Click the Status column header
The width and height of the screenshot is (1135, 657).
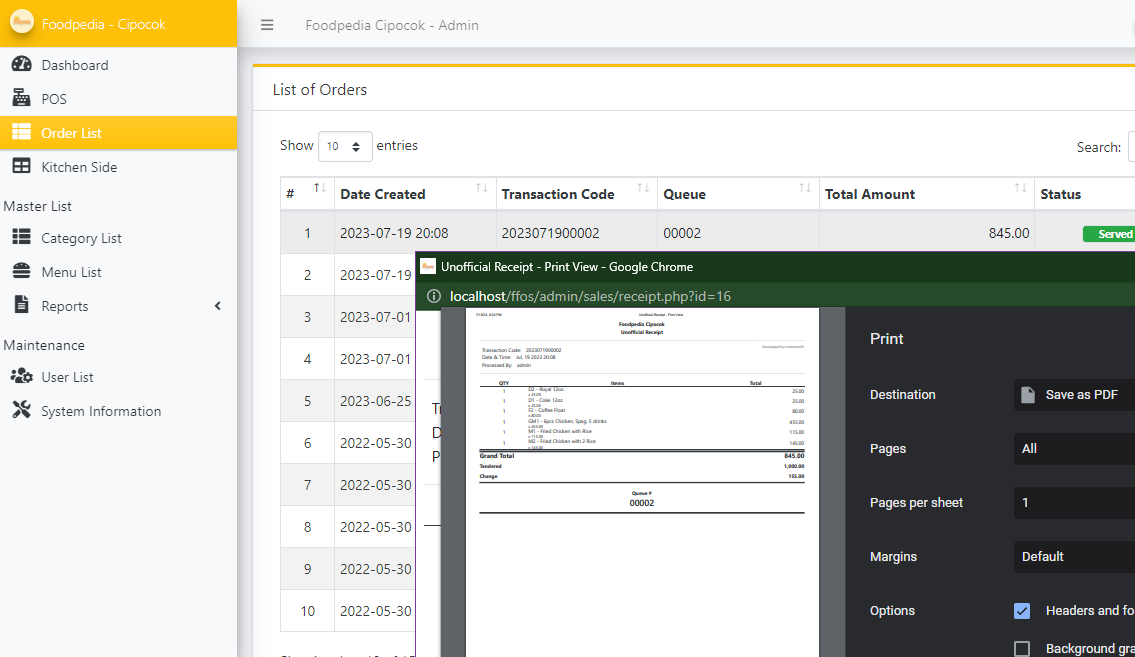coord(1084,194)
